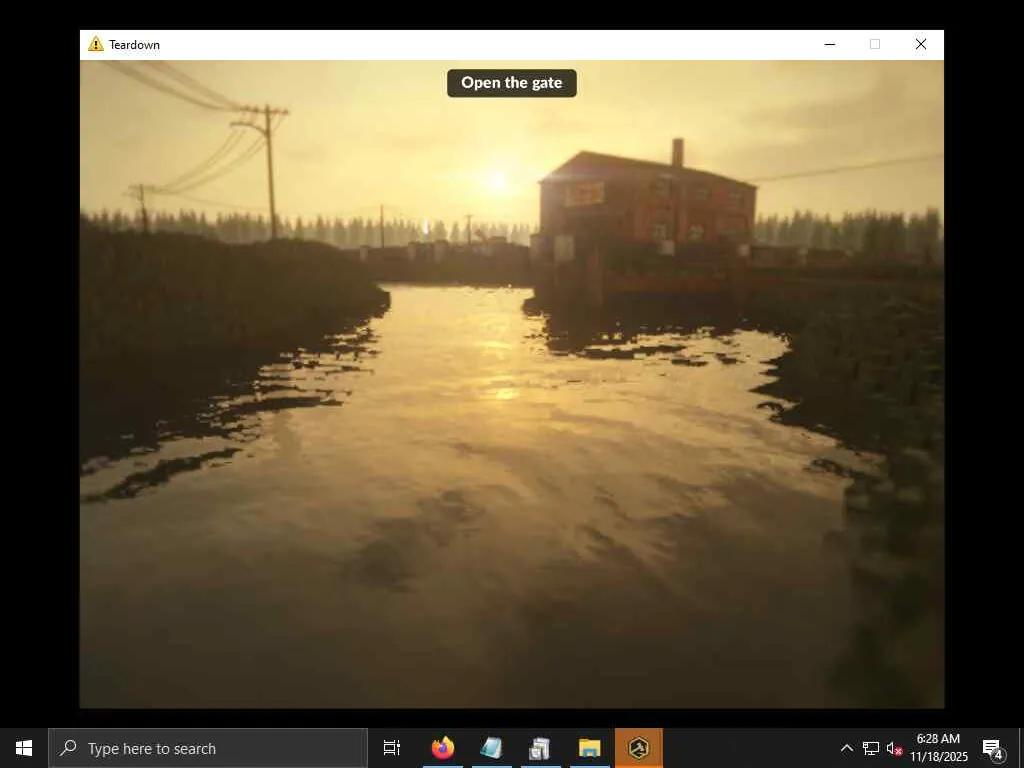The image size is (1024, 768).
Task: Close the Teardown window
Action: point(920,44)
